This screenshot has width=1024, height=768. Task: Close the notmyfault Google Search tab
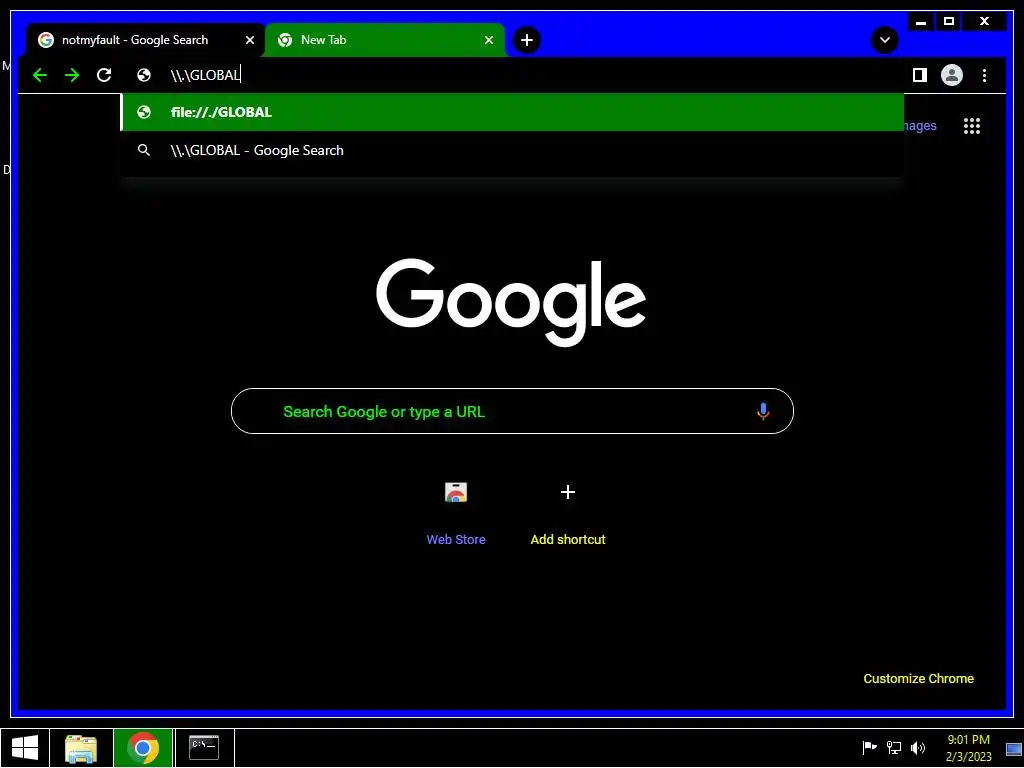pos(249,40)
